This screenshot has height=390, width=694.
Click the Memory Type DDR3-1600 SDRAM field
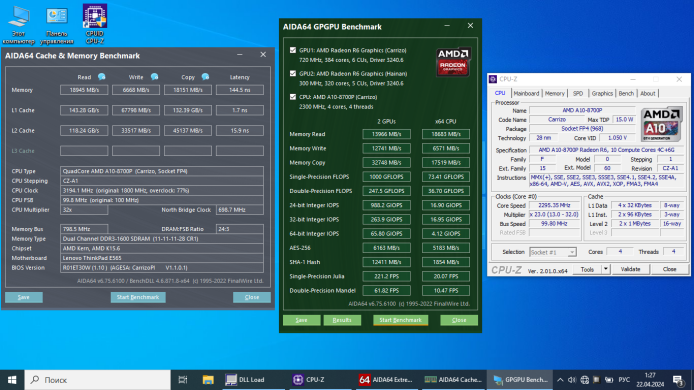(x=162, y=239)
